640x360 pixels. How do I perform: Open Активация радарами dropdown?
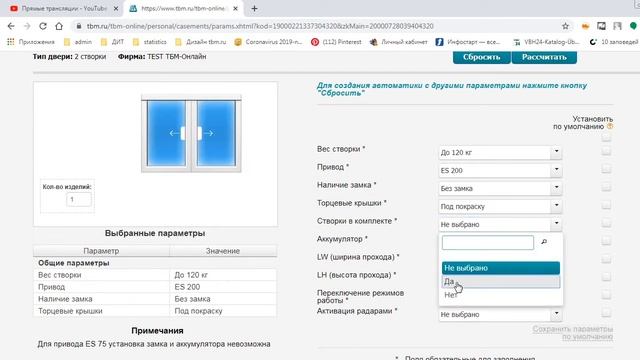[x=500, y=314]
